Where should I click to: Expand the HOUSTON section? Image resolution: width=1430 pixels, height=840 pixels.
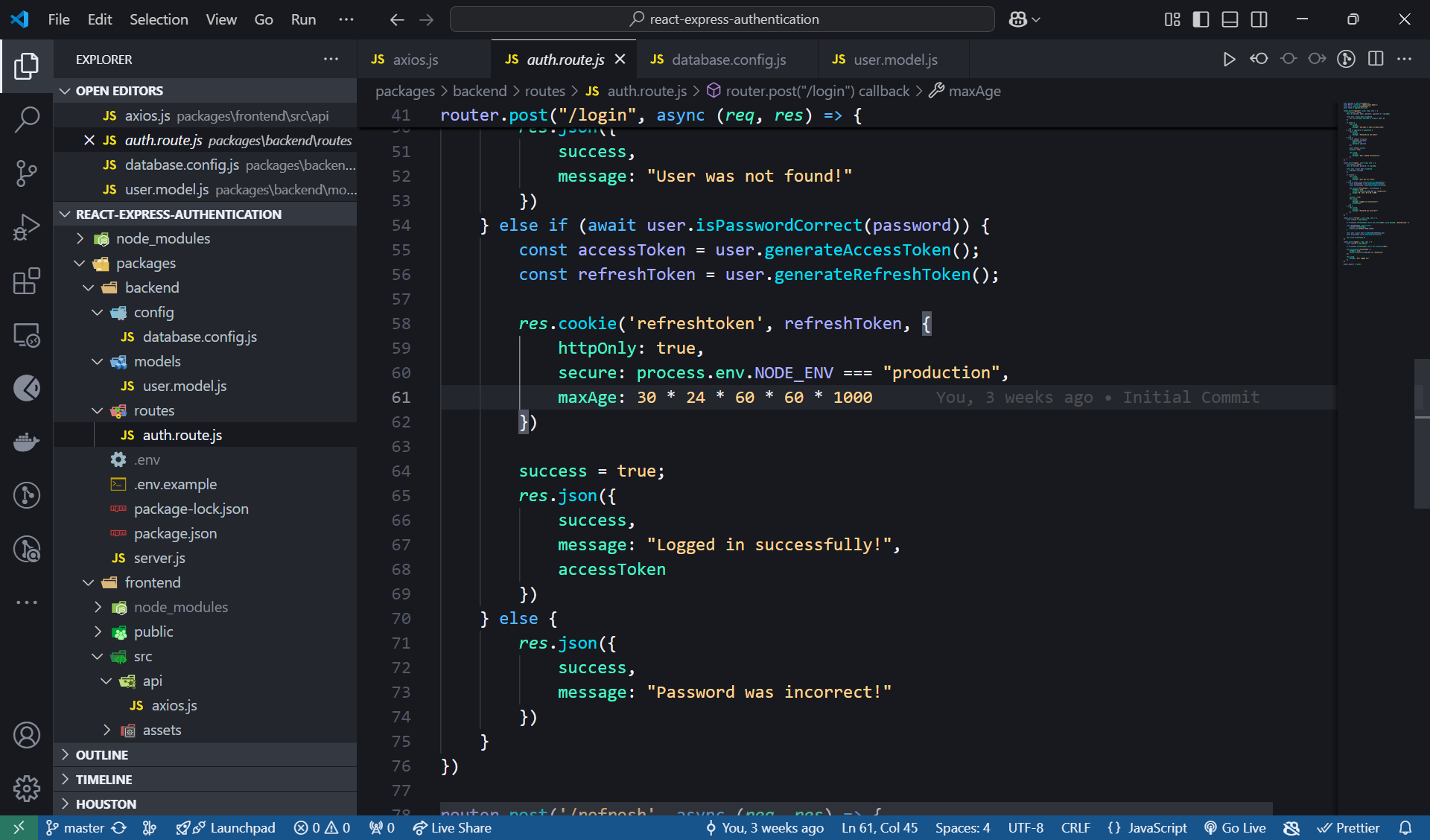coord(205,804)
